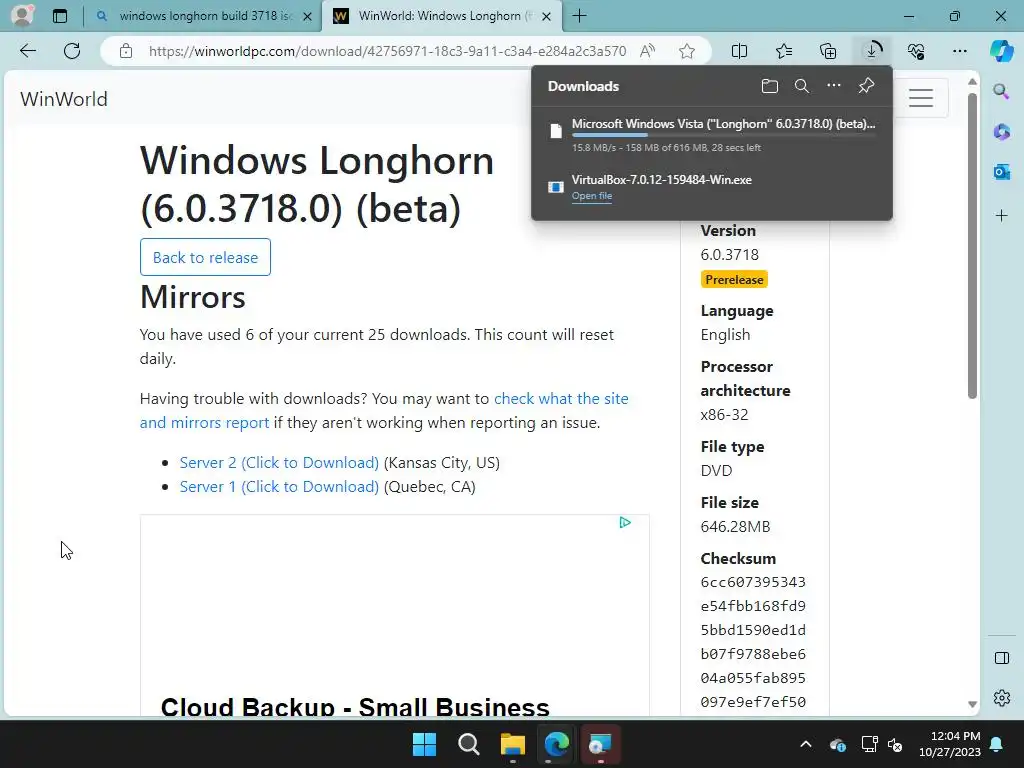Screen dimensions: 1024x768
Task: Close the WinWorld tab
Action: pyautogui.click(x=547, y=16)
